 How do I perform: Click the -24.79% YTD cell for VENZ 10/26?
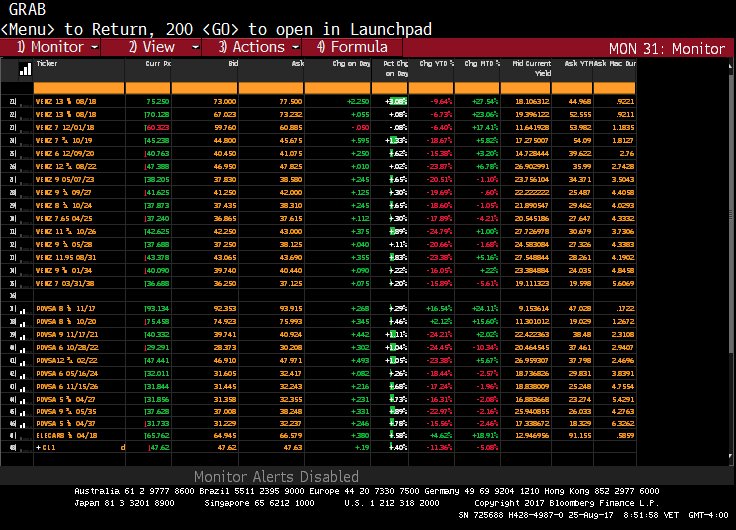pyautogui.click(x=439, y=231)
